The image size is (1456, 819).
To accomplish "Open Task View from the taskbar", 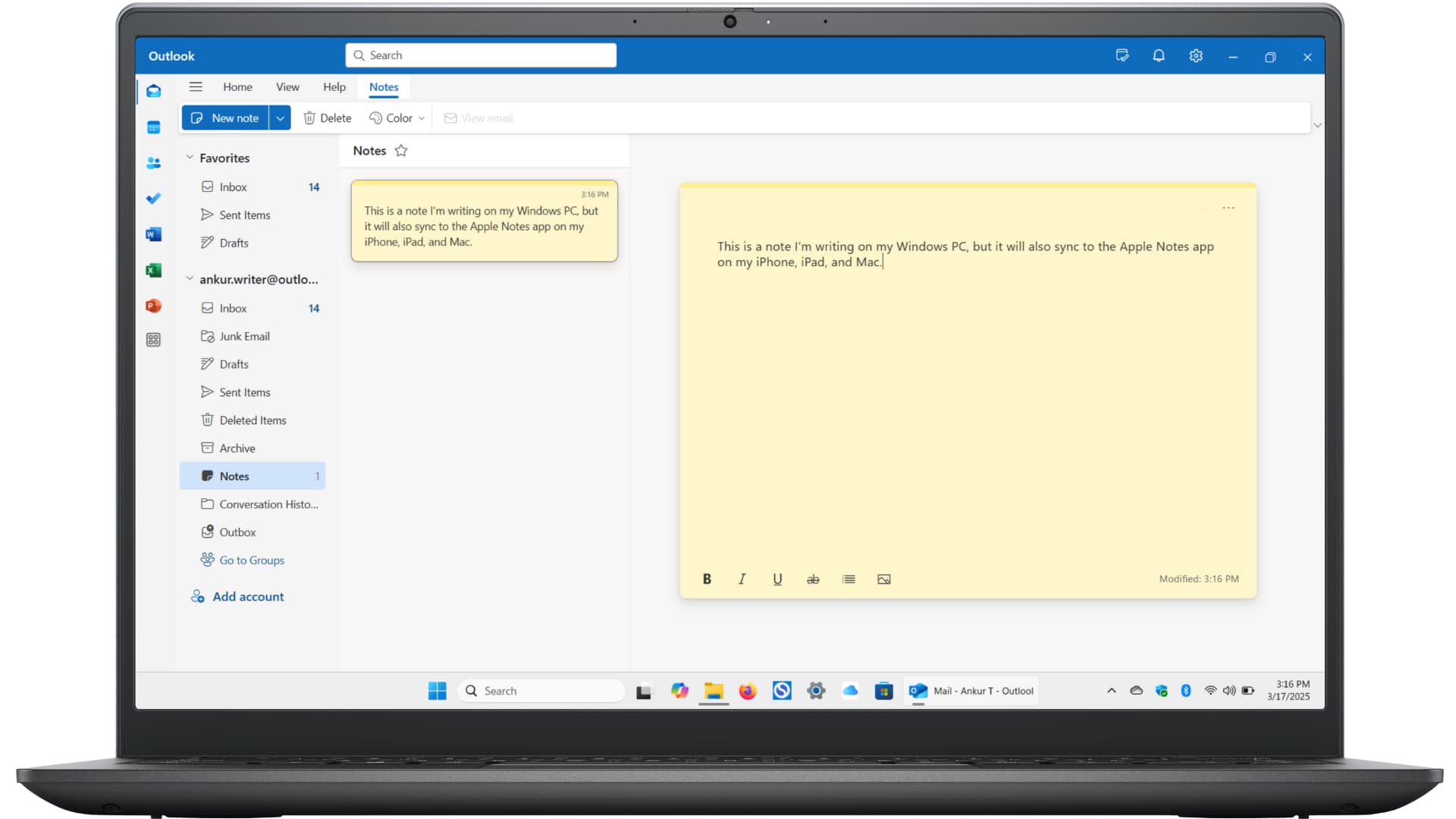I will point(644,691).
